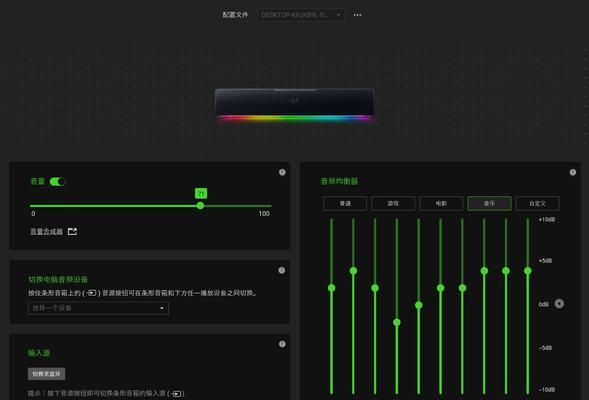Expand the 配置文件 profile dropdown
This screenshot has height=400, width=589.
point(301,15)
